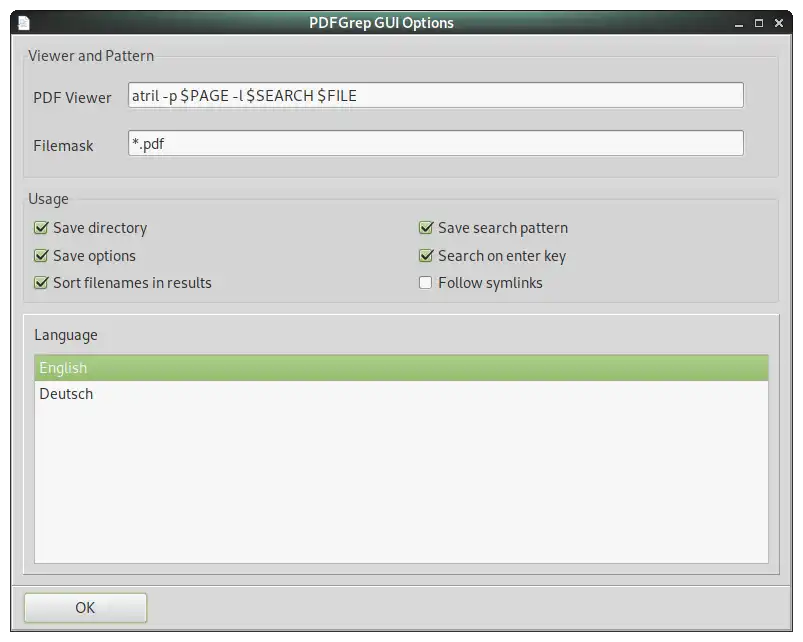This screenshot has height=642, width=803.
Task: Uncheck Save options
Action: coord(41,255)
